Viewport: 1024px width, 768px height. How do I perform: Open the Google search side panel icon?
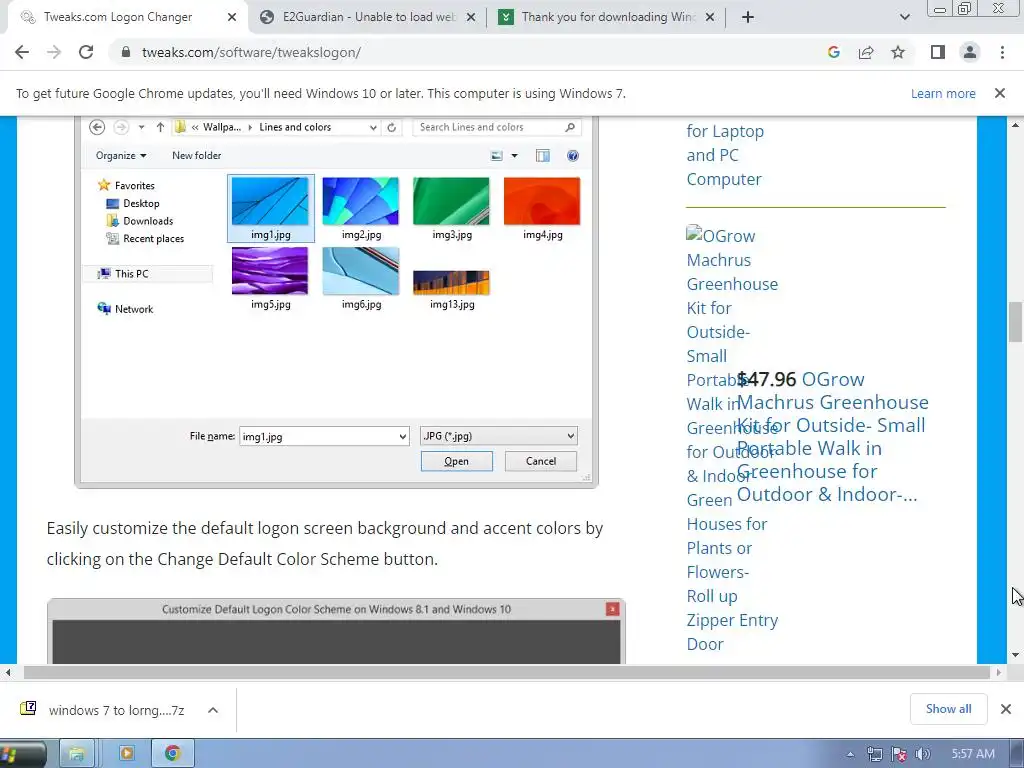pyautogui.click(x=833, y=52)
